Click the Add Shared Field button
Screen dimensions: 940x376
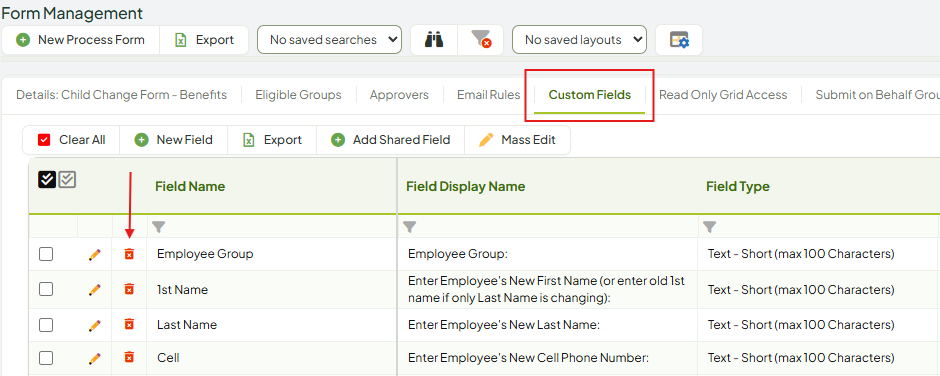point(390,140)
